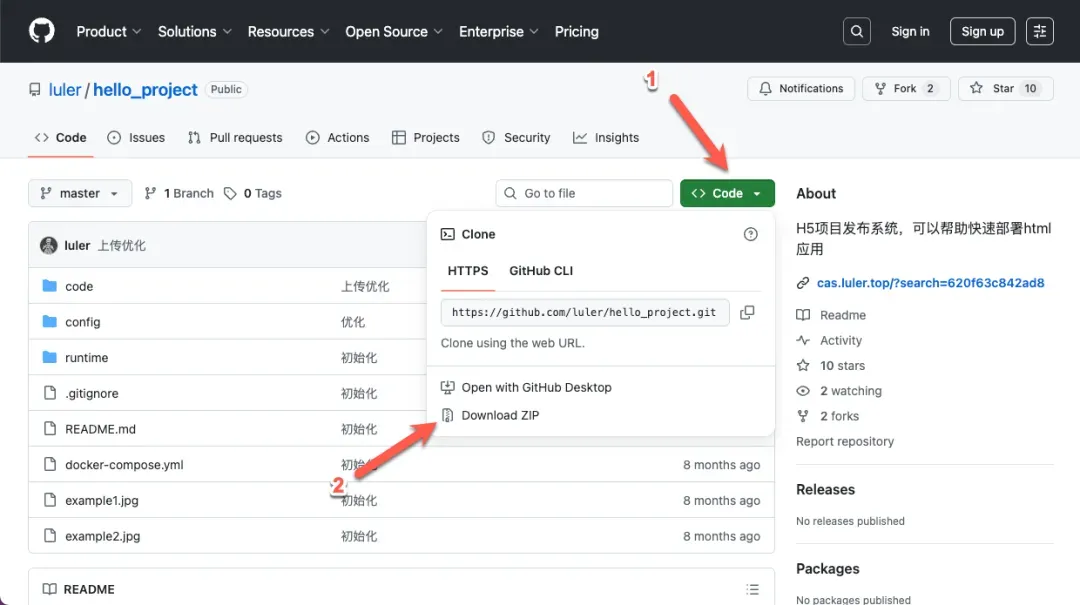1080x605 pixels.
Task: Click the Download ZIP option
Action: pos(500,415)
